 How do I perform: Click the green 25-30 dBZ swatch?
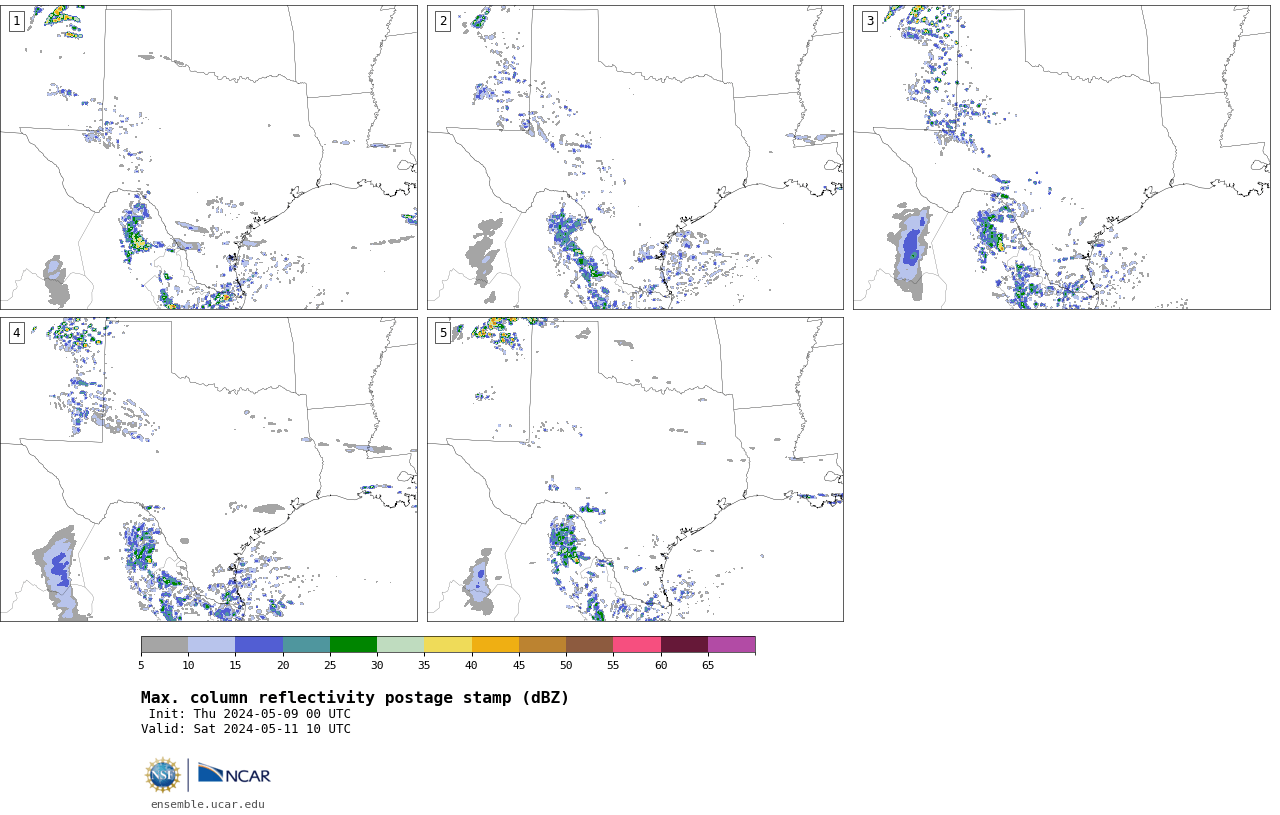pyautogui.click(x=353, y=644)
